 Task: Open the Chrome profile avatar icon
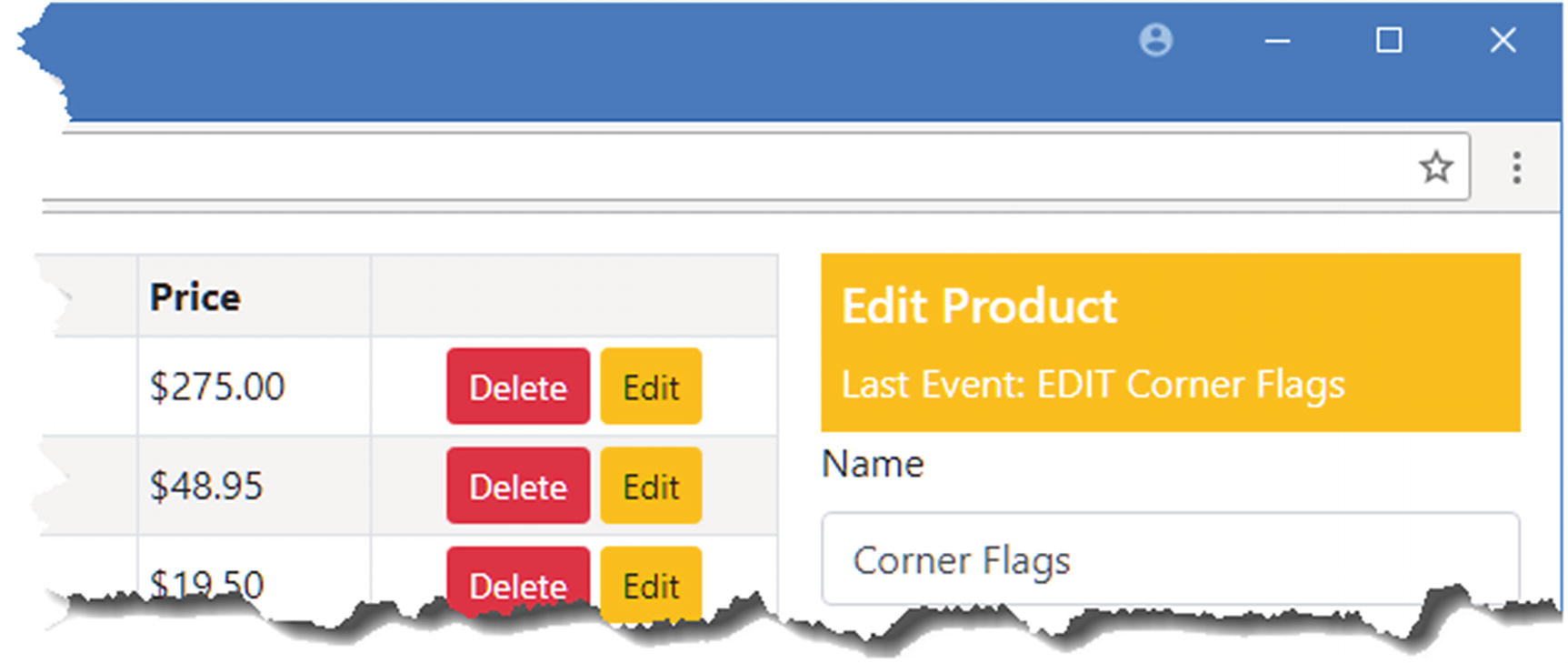click(1155, 41)
